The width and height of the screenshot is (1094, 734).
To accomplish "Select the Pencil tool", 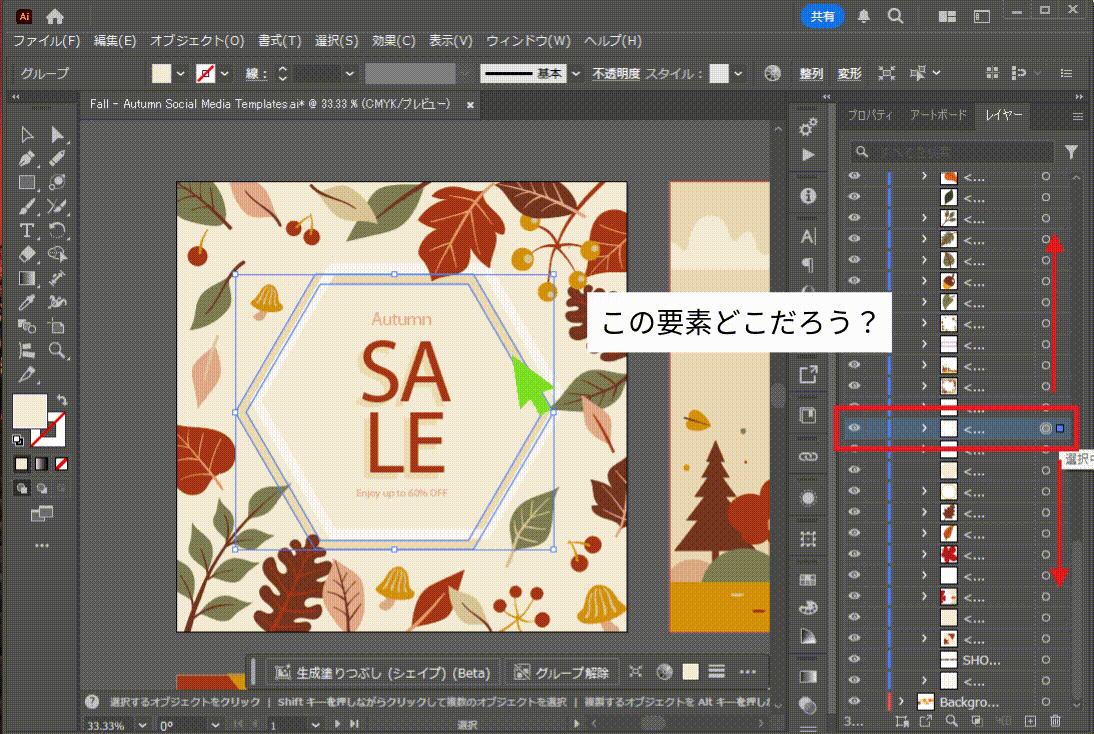I will (57, 158).
